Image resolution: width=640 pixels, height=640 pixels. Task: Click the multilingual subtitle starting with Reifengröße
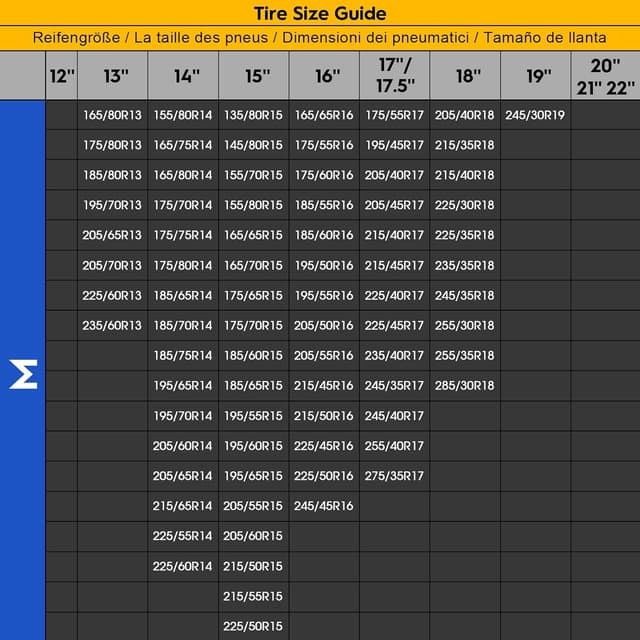point(320,38)
